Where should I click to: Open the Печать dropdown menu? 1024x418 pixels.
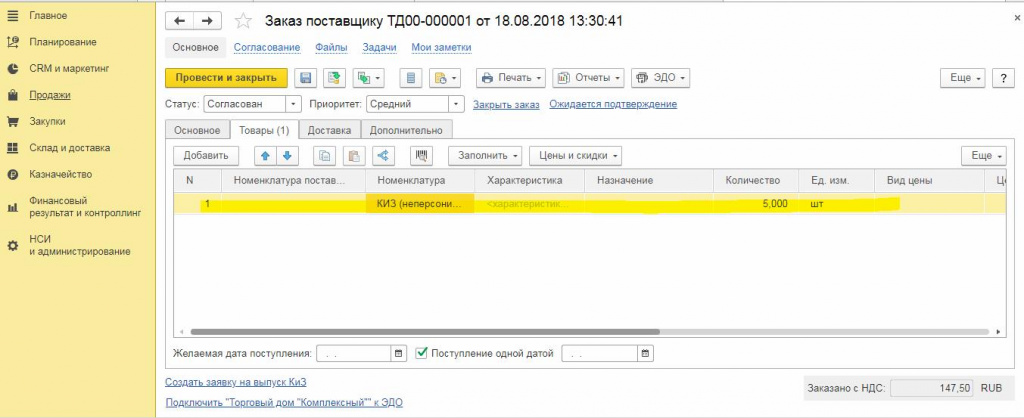513,78
